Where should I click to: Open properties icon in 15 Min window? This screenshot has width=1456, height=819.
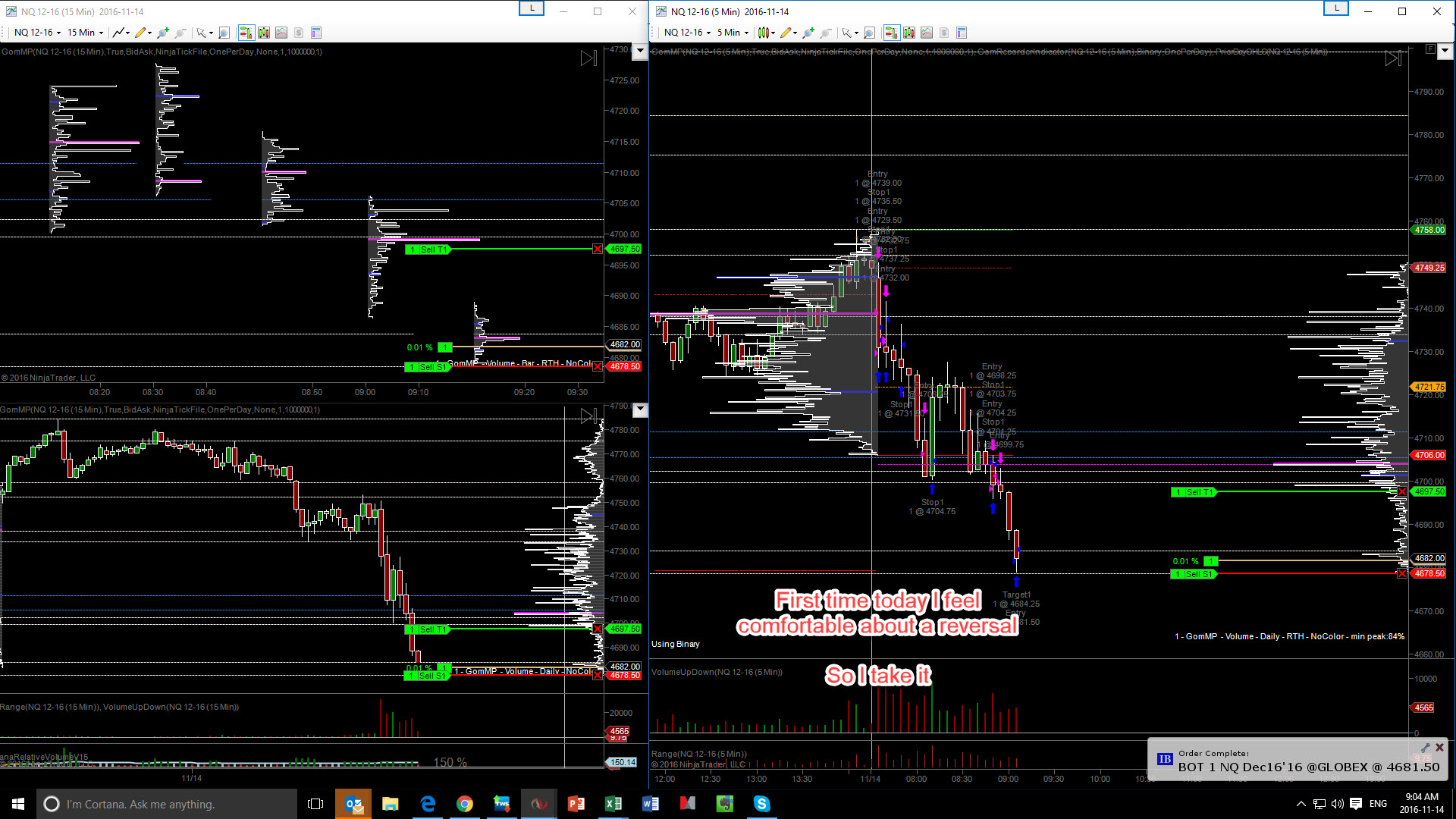(x=316, y=33)
